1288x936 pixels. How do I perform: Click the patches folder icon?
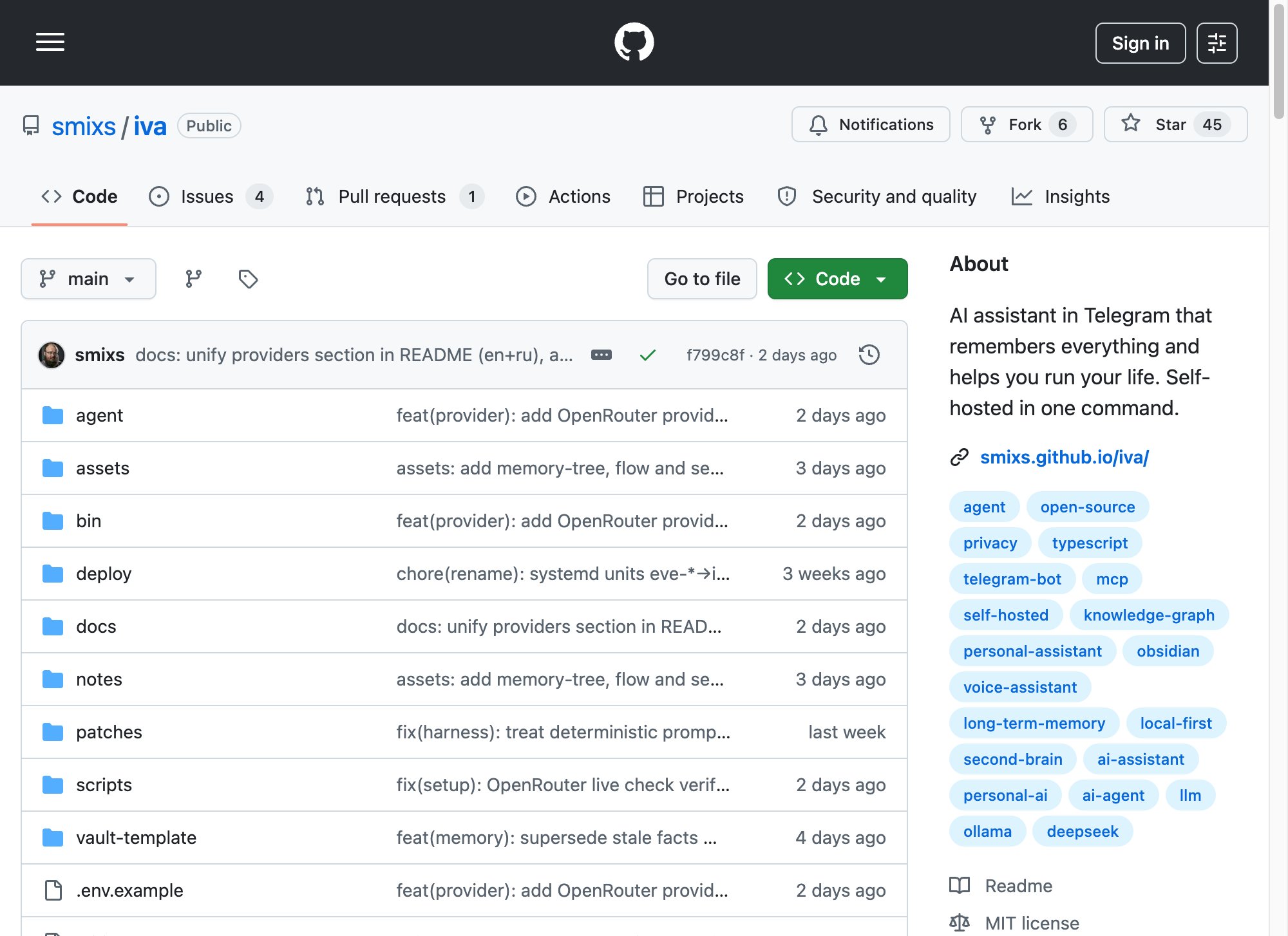pyautogui.click(x=53, y=732)
